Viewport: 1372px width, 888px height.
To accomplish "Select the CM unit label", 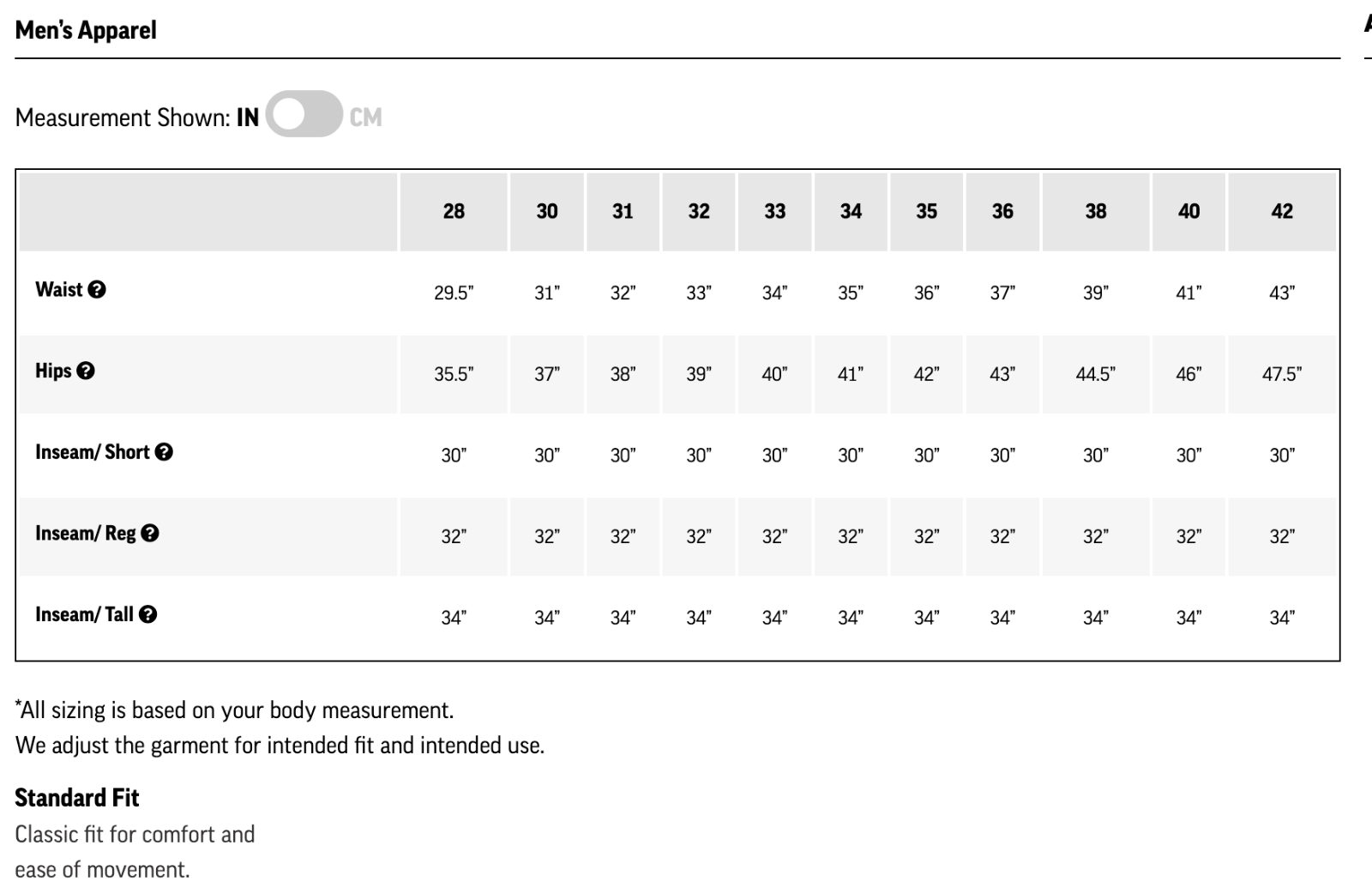I will point(365,118).
